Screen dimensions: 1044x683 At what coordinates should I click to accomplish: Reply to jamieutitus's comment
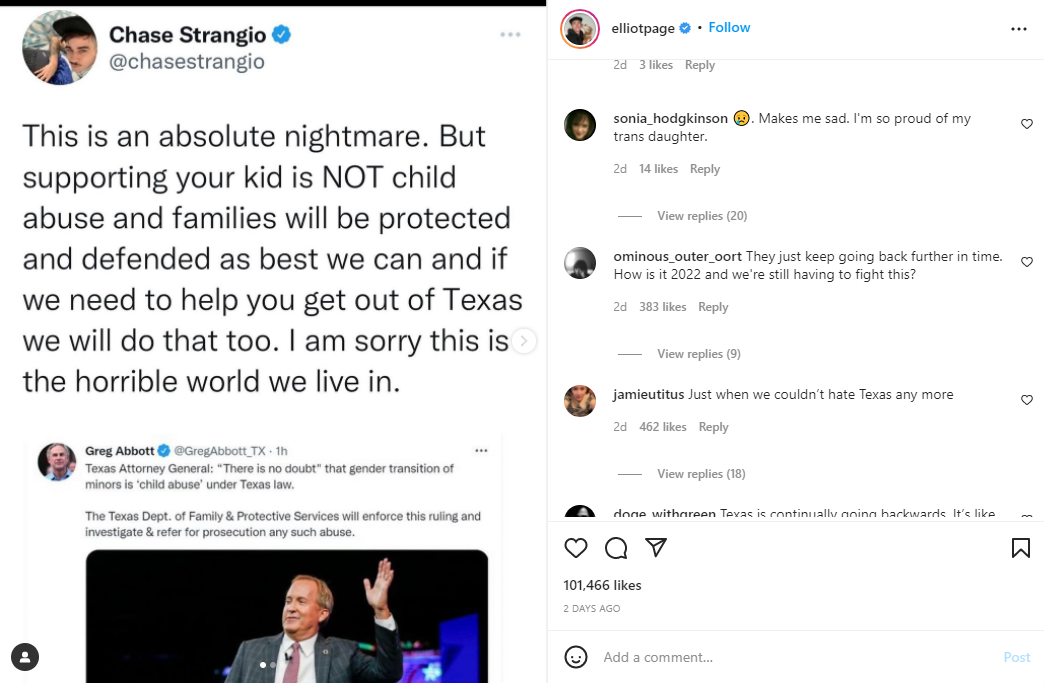(x=713, y=427)
